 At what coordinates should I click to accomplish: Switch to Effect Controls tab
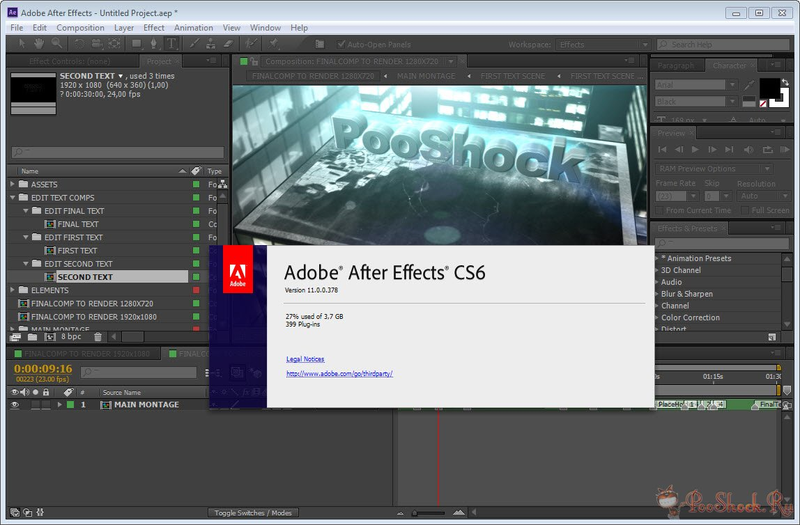click(x=69, y=61)
